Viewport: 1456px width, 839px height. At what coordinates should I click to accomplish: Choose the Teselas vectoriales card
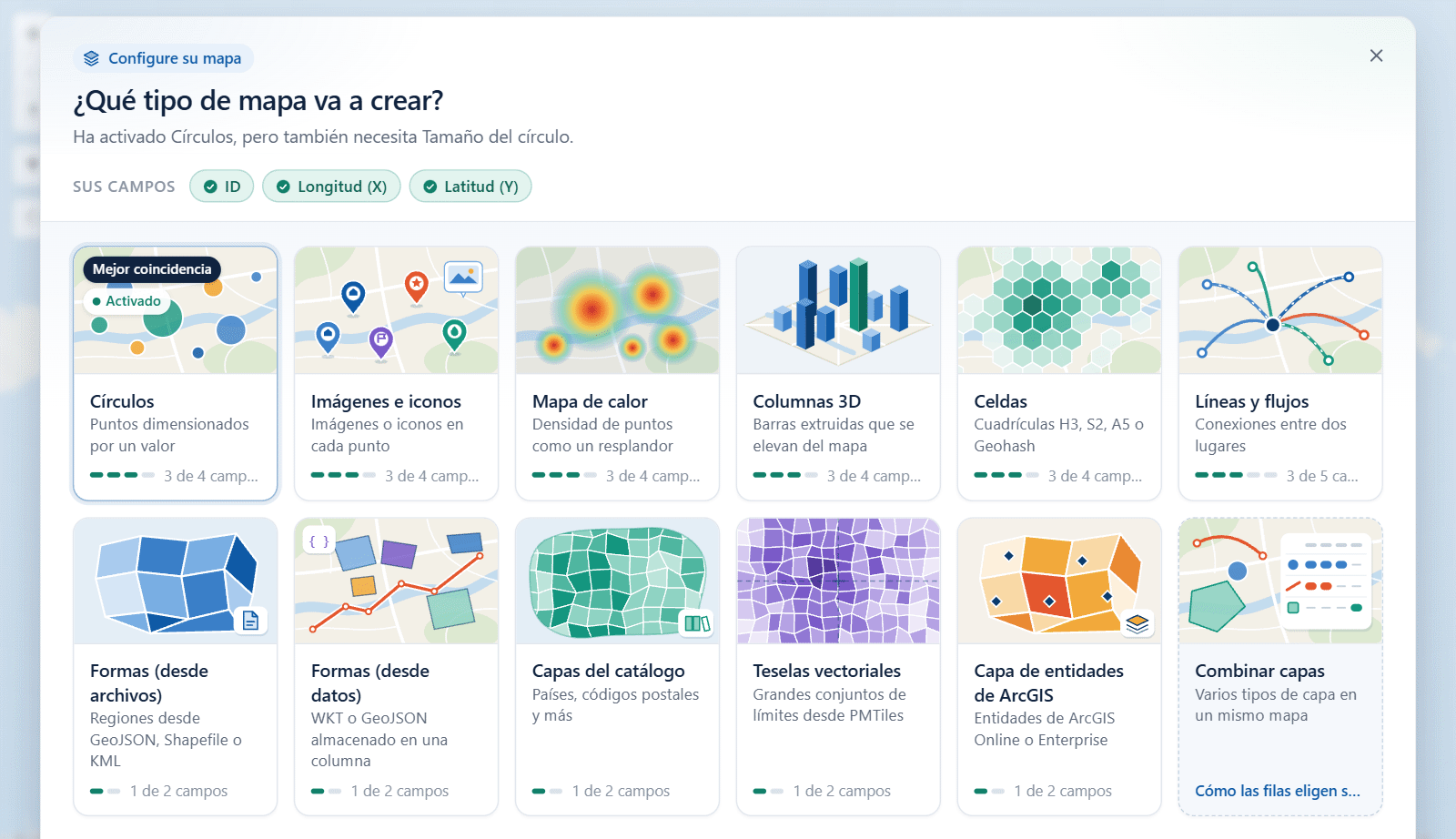[x=838, y=666]
